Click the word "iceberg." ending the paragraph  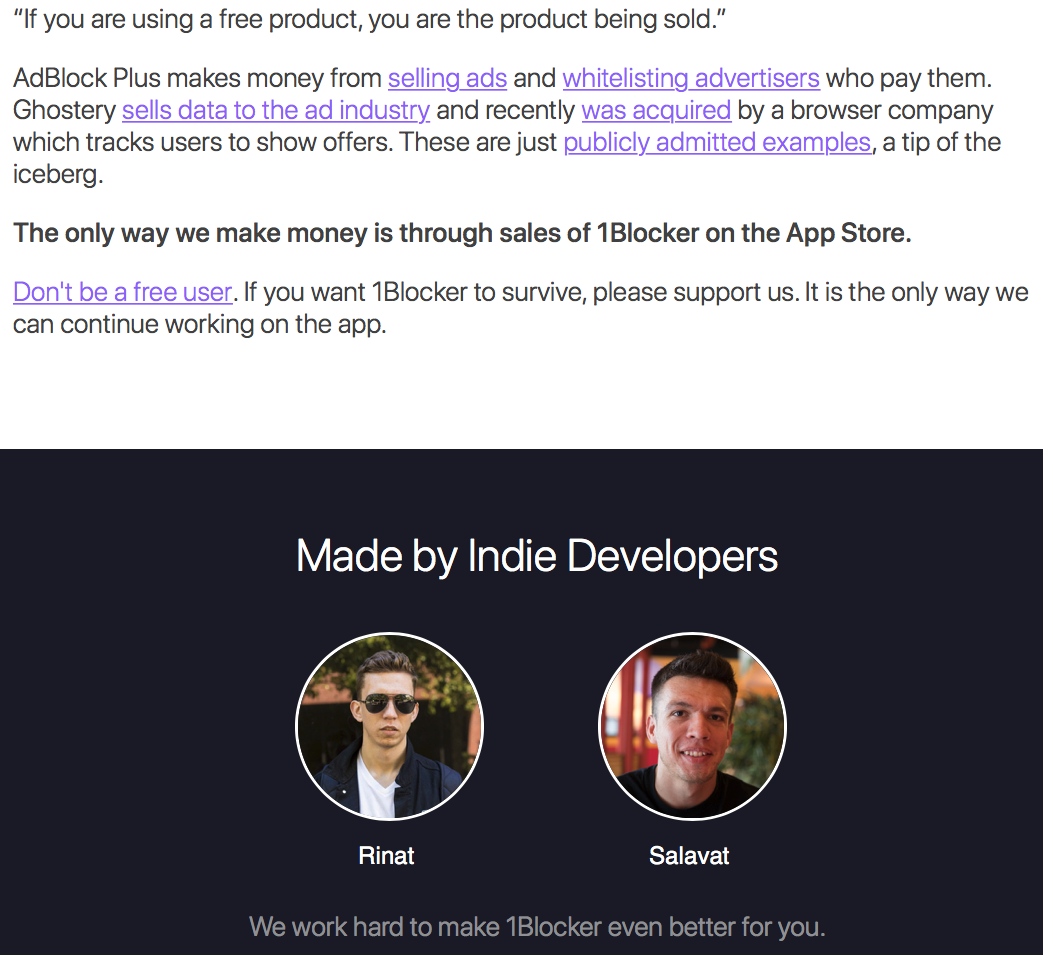click(x=58, y=174)
